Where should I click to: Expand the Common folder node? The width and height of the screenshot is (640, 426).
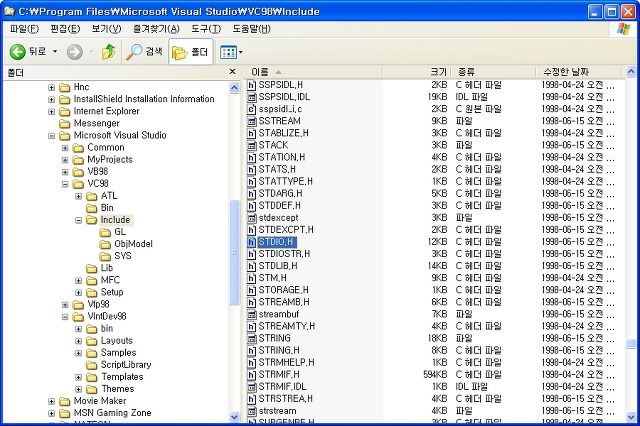[x=65, y=148]
